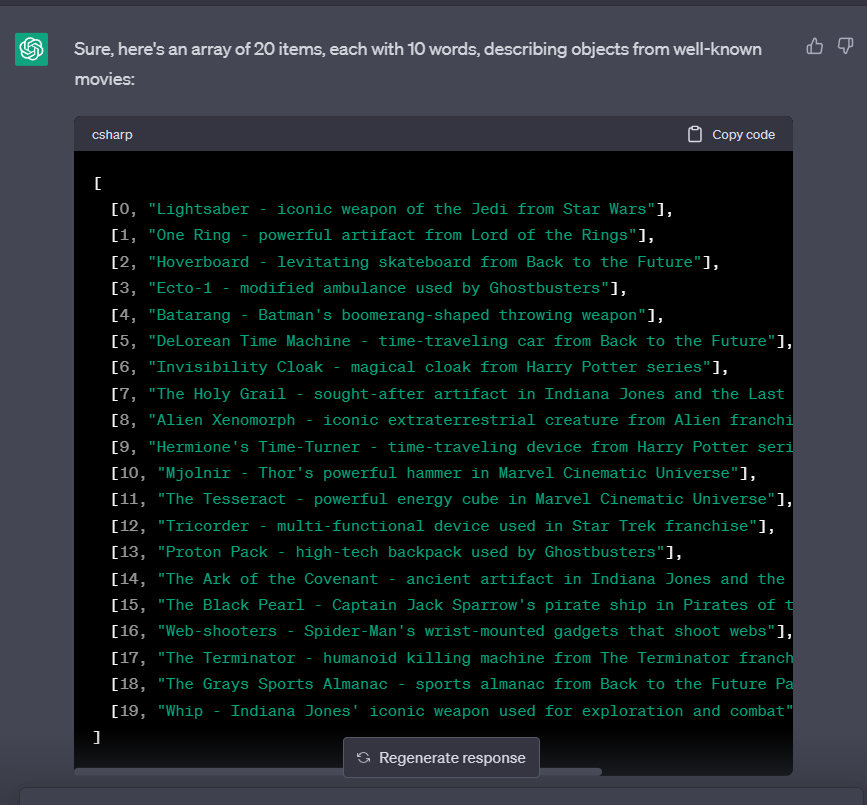The image size is (867, 805).
Task: Click the Regenerate response button
Action: 441,758
